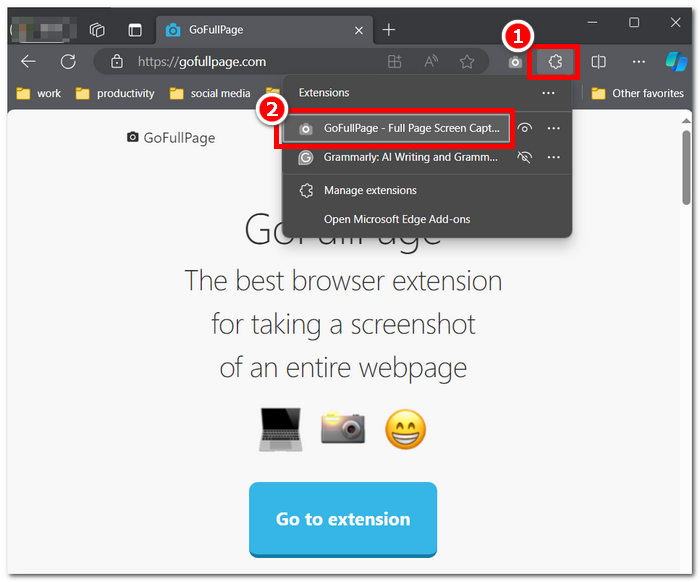The image size is (700, 582).
Task: Open Edge Settings and more menu
Action: click(x=639, y=62)
